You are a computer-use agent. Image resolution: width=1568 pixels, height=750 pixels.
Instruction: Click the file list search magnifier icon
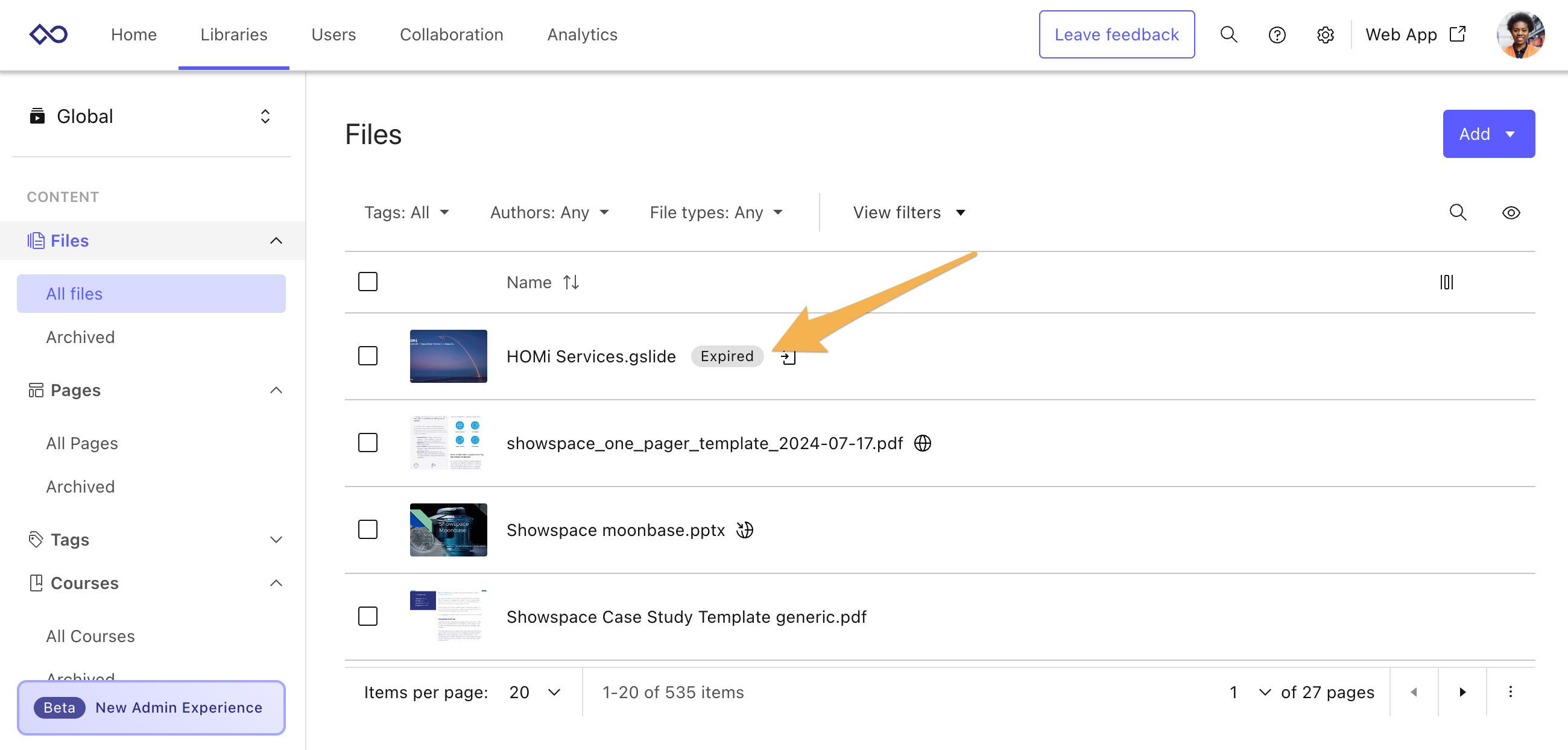[x=1457, y=212]
